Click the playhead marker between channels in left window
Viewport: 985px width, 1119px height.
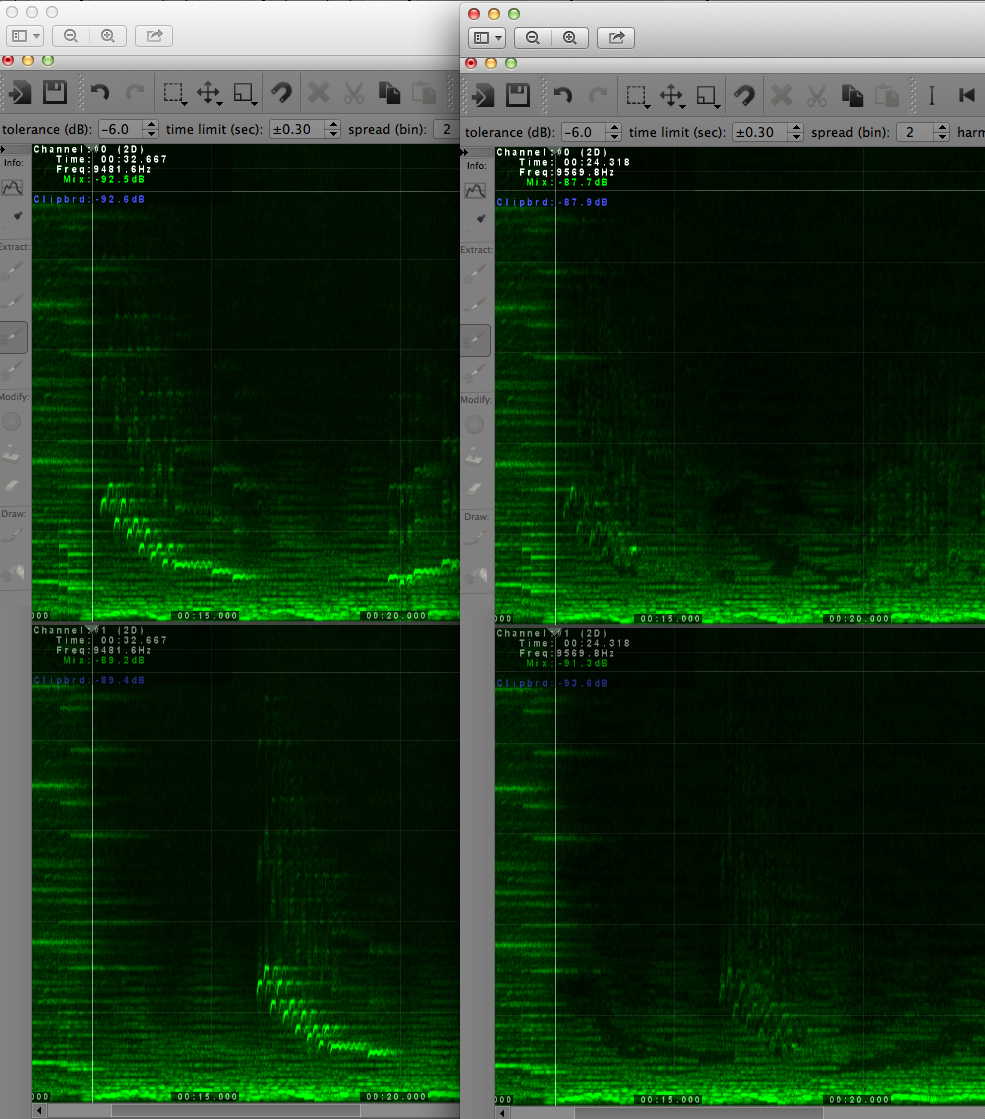pos(92,627)
